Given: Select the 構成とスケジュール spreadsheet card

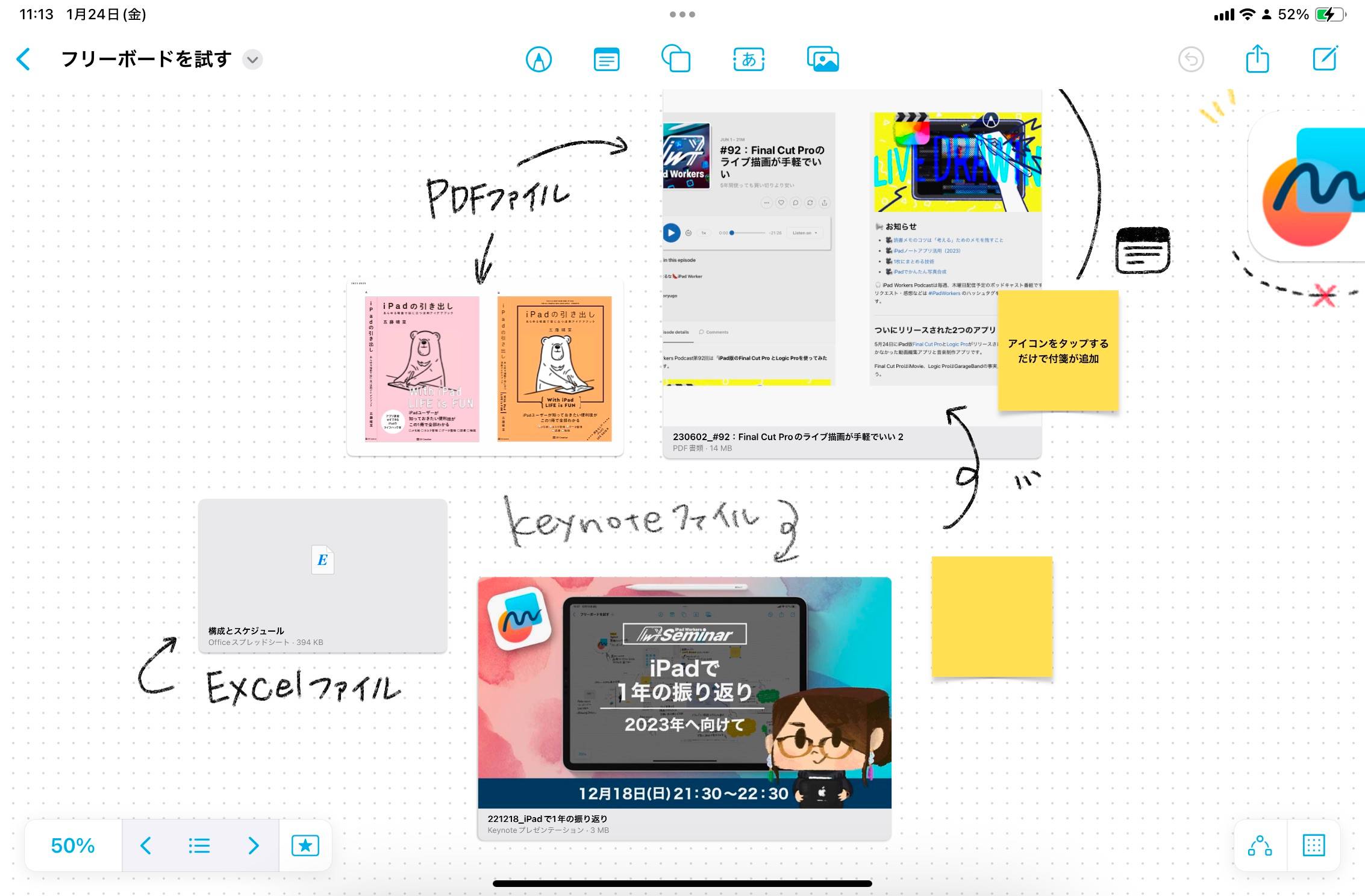Looking at the screenshot, I should pos(323,576).
